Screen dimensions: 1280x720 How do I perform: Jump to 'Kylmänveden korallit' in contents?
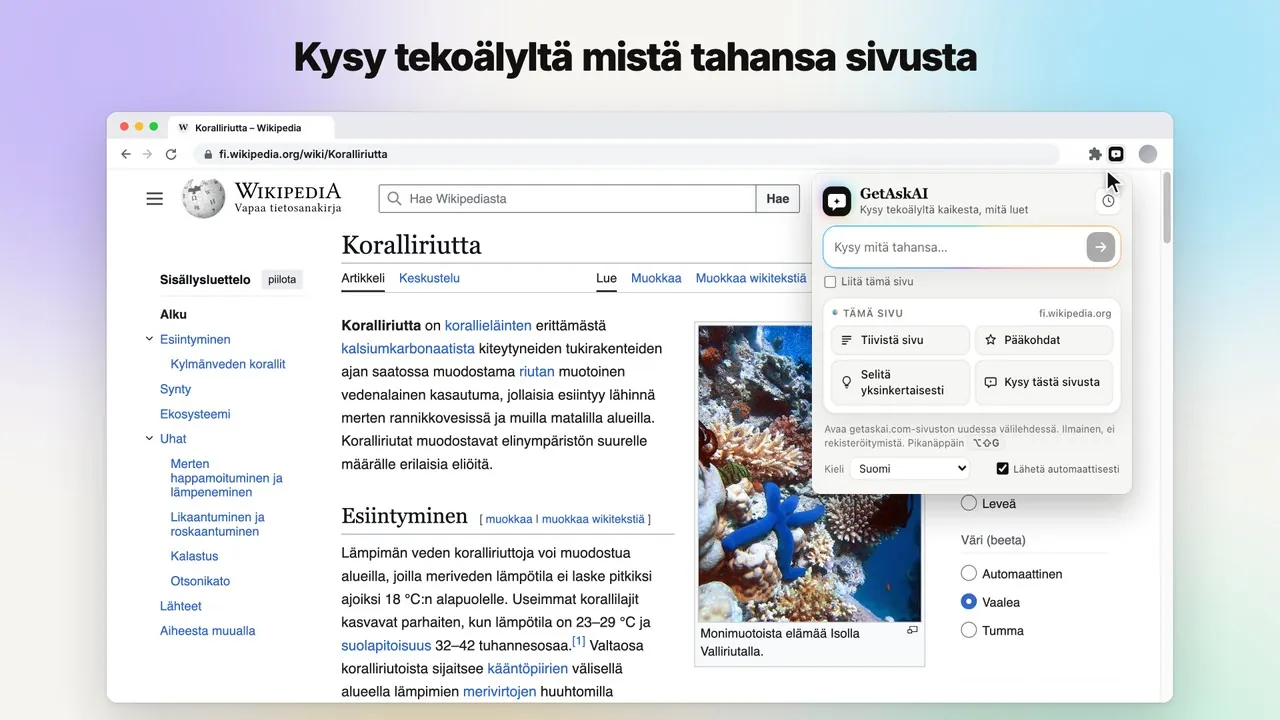click(228, 364)
